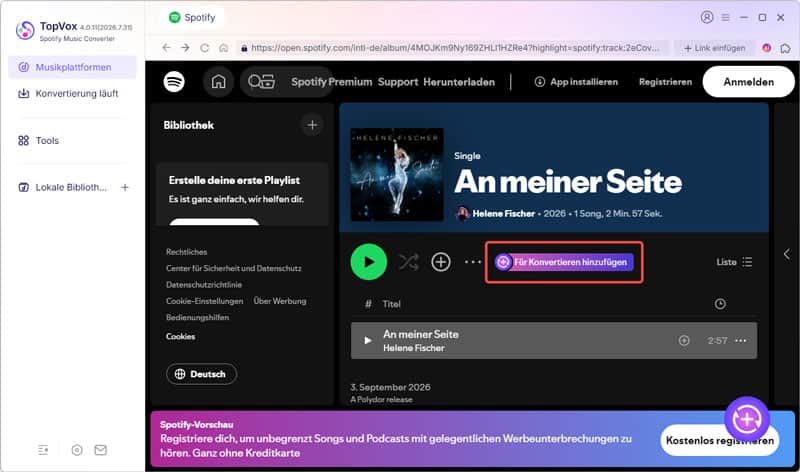Image resolution: width=800 pixels, height=472 pixels.
Task: Open Support link
Action: tap(398, 82)
